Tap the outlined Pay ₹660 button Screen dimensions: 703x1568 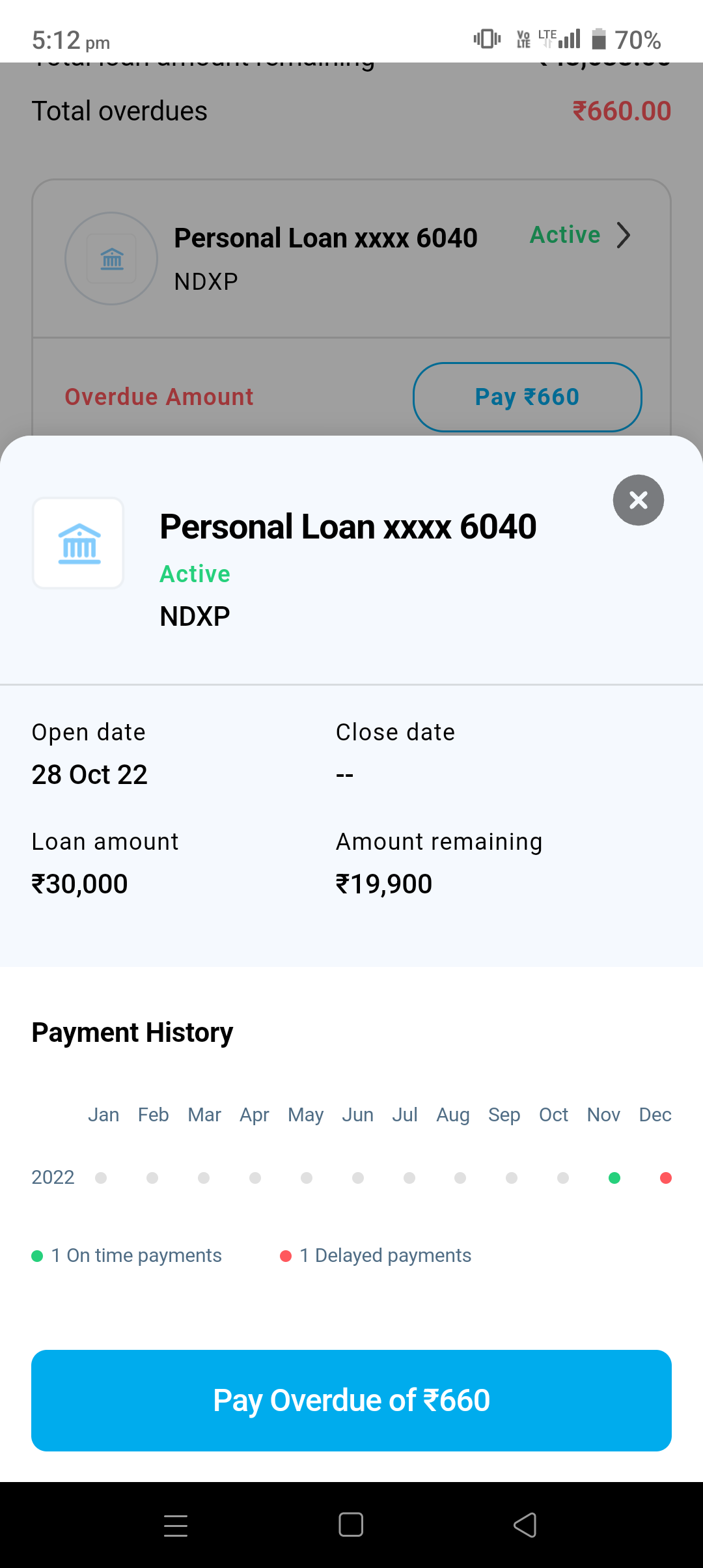pyautogui.click(x=527, y=397)
